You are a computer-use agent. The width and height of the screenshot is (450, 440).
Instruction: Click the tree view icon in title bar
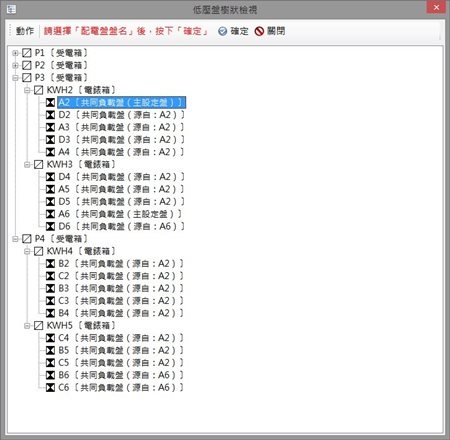click(11, 9)
